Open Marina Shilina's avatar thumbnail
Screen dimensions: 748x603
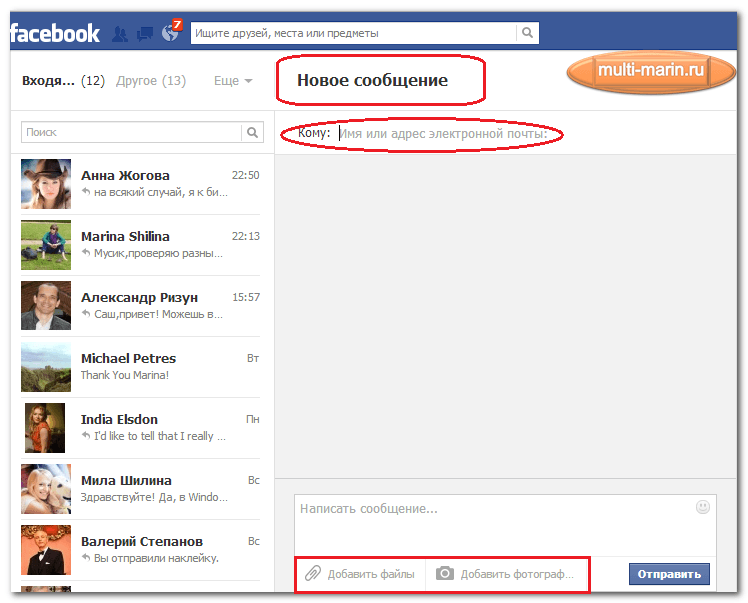46,245
